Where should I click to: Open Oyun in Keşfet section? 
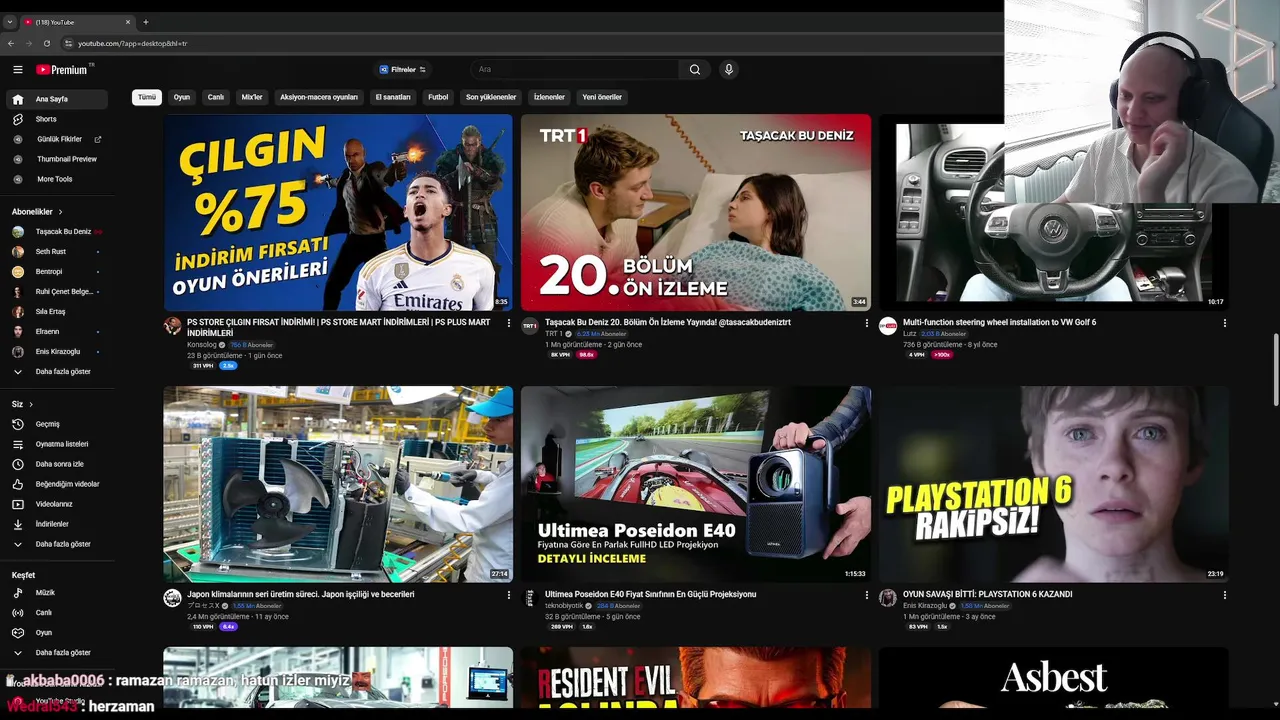(x=58, y=633)
